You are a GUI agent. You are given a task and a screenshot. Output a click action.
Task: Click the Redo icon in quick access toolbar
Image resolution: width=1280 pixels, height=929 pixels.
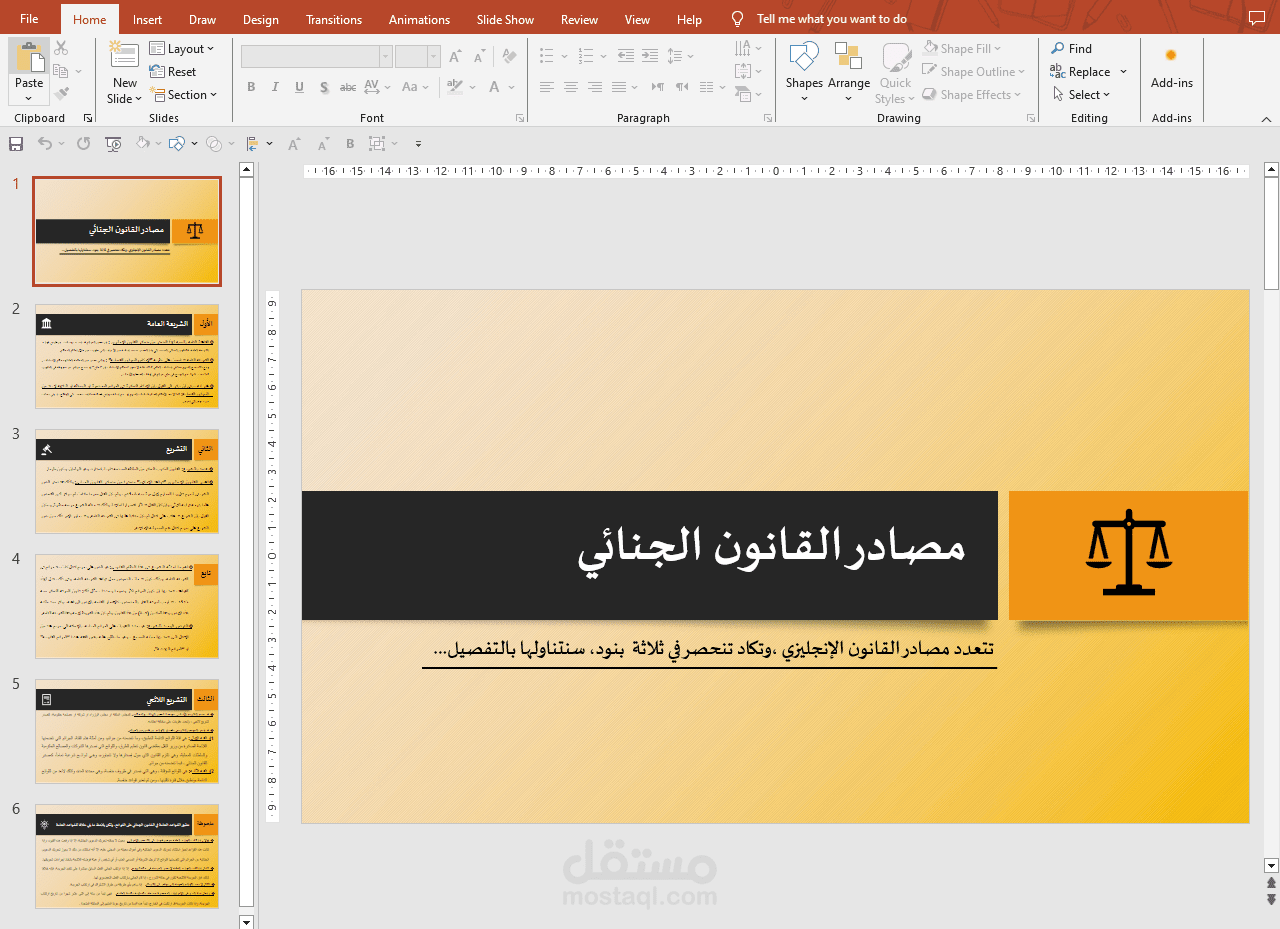click(x=83, y=144)
